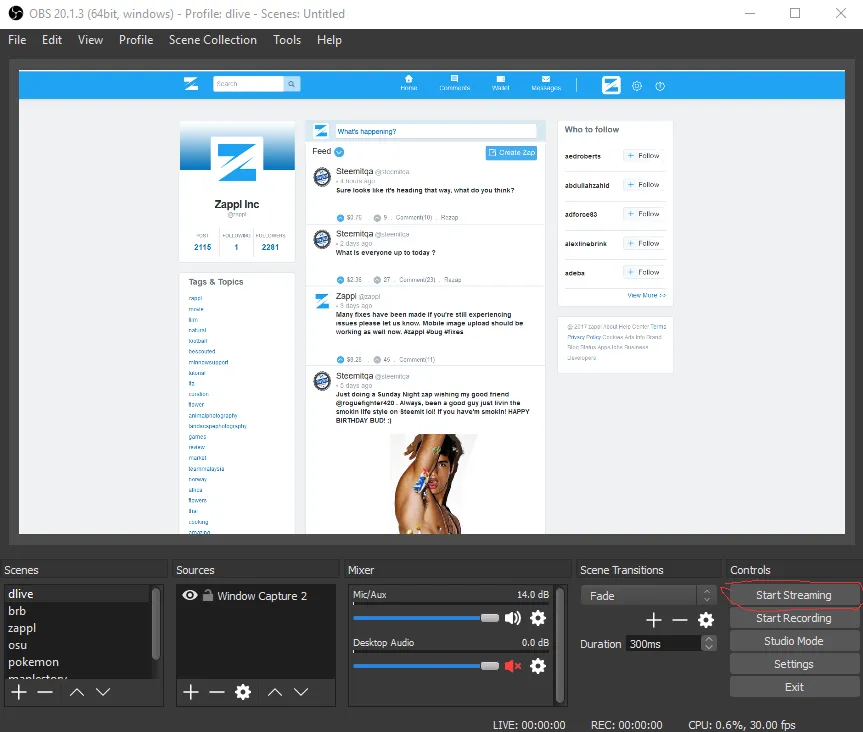The height and width of the screenshot is (732, 863).
Task: Click Start Streaming button
Action: [x=793, y=595]
